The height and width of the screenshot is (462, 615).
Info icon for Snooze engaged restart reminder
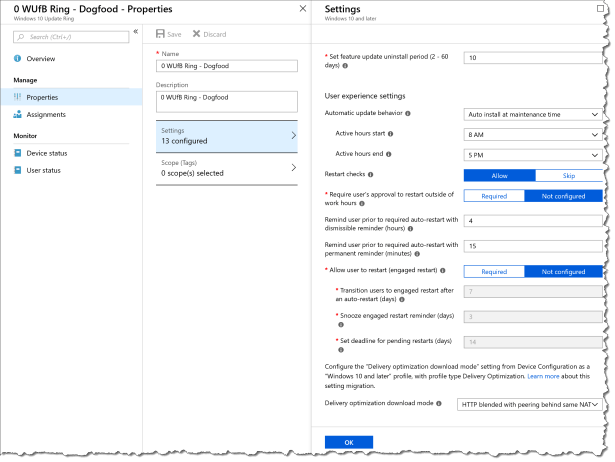click(x=341, y=324)
